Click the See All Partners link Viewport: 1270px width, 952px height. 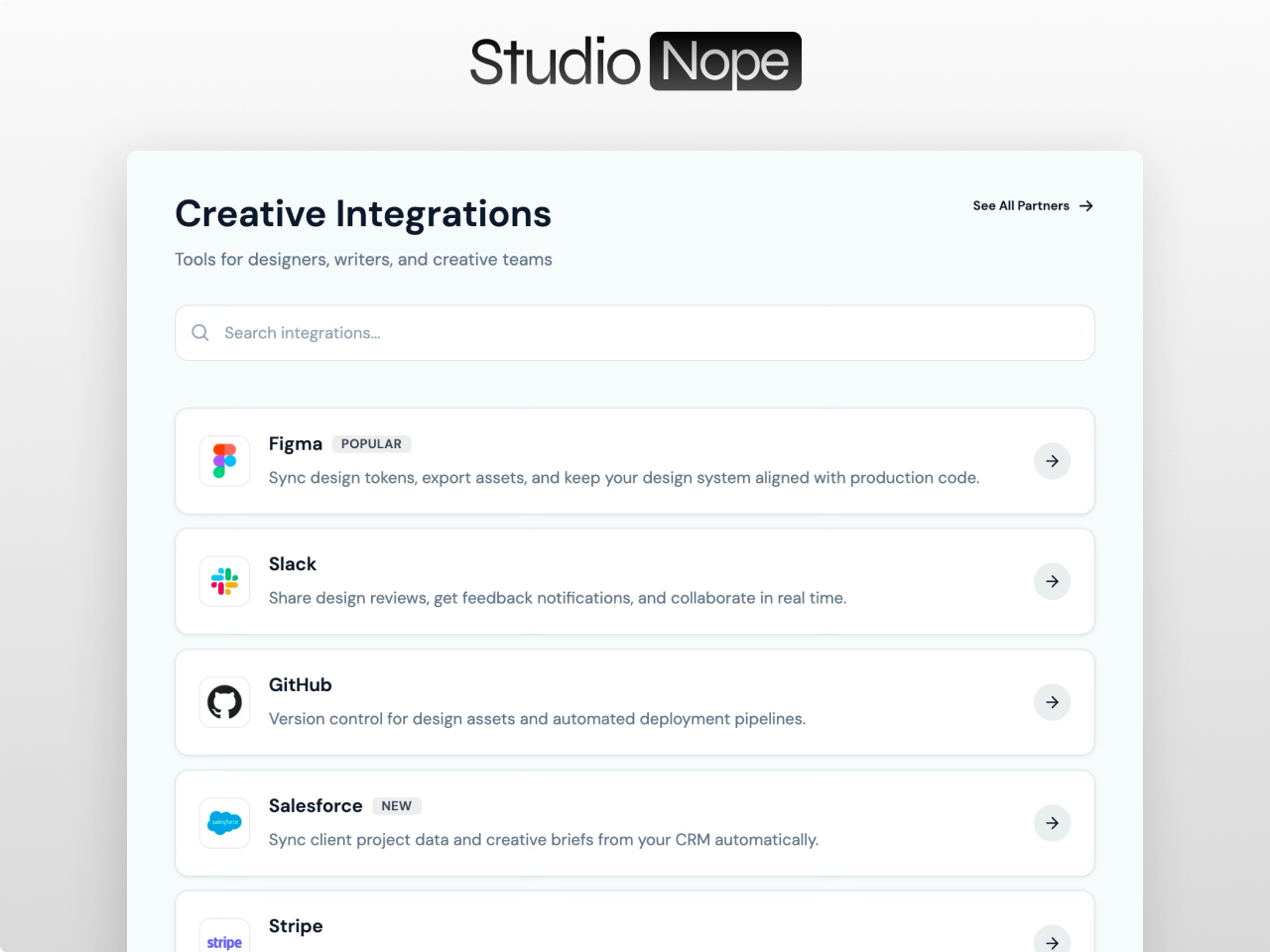point(1020,205)
